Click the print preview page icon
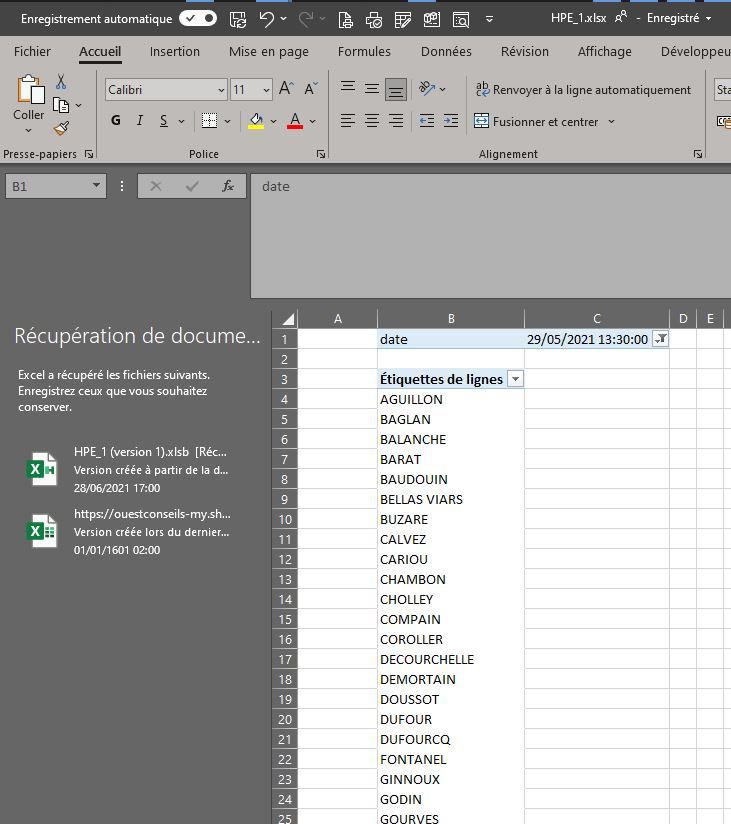Viewport: 731px width, 824px height. point(345,20)
